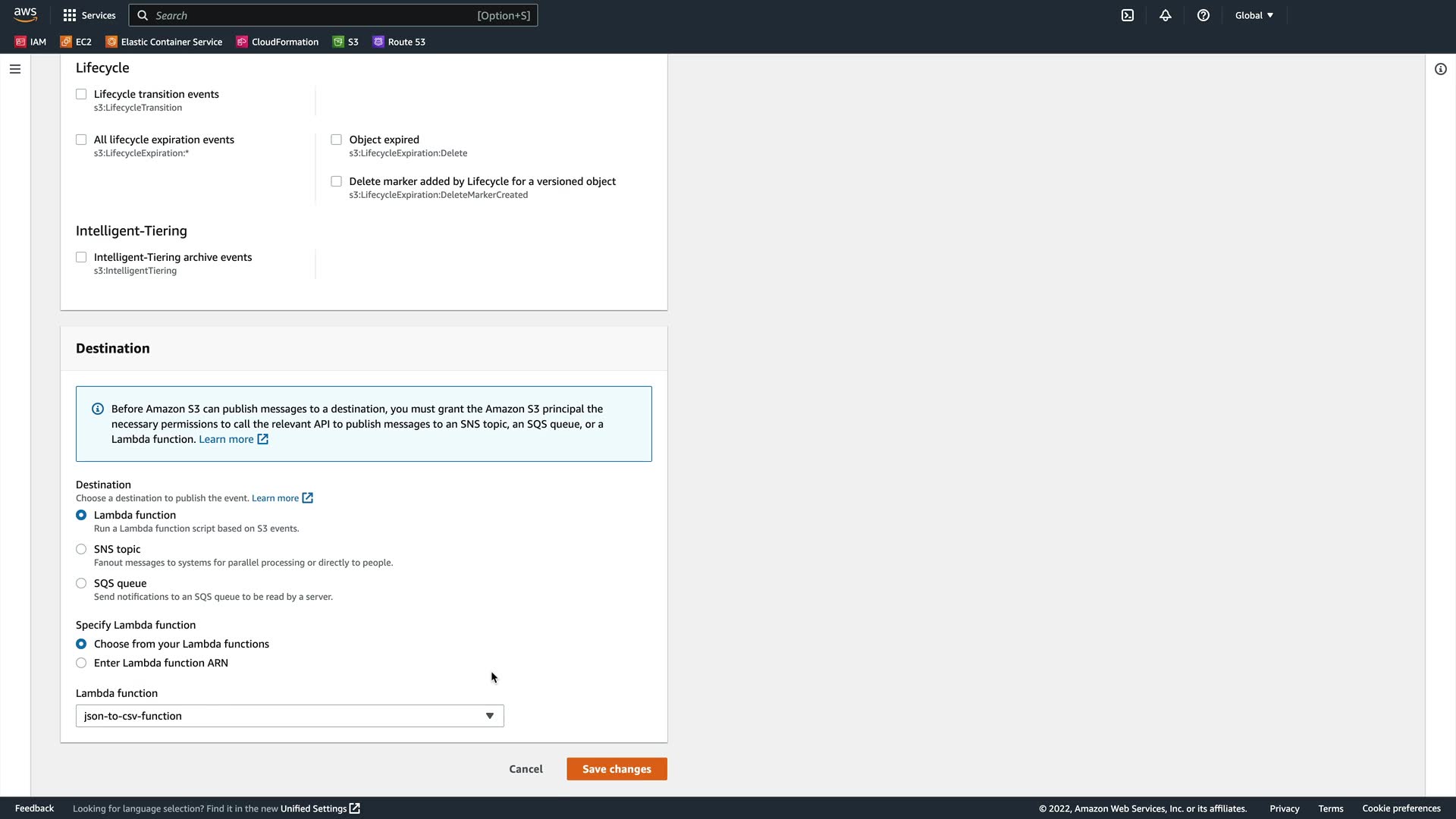Open the Elastic Container Service bookmark
This screenshot has height=819, width=1456.
click(164, 42)
